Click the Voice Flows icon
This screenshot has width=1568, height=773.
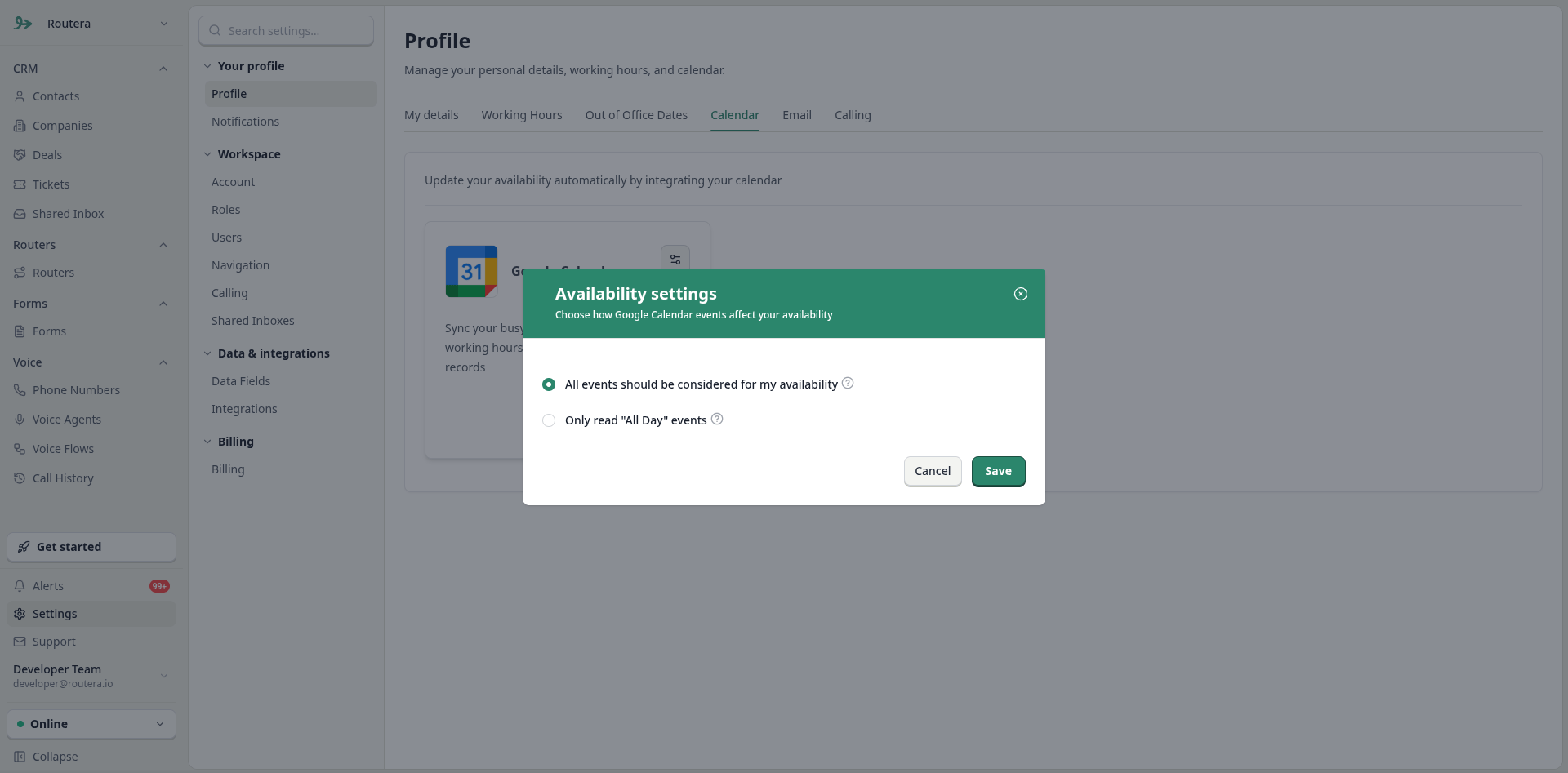point(20,449)
